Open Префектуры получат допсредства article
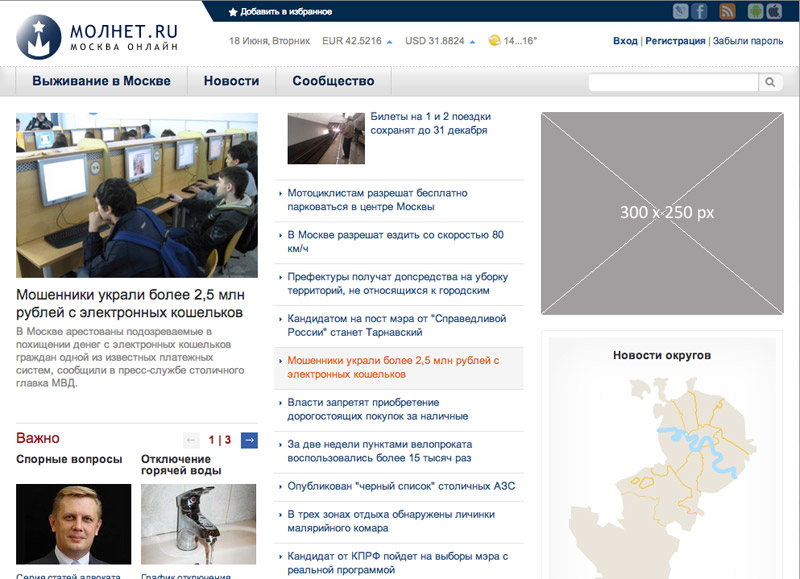The height and width of the screenshot is (579, 800). coord(397,284)
